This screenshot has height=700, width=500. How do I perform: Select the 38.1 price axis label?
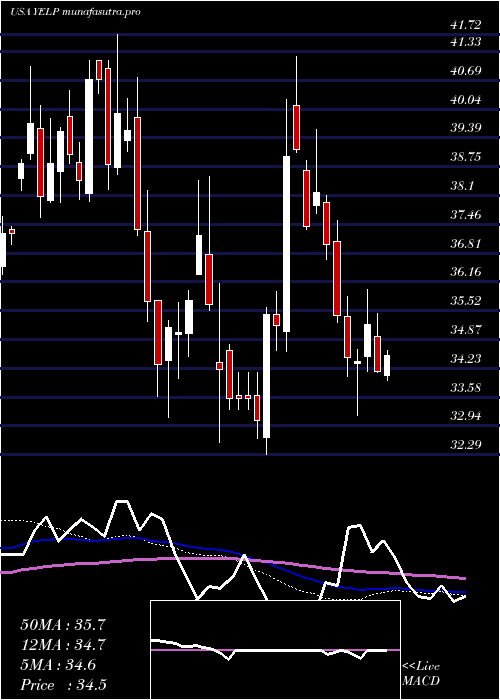coord(462,186)
